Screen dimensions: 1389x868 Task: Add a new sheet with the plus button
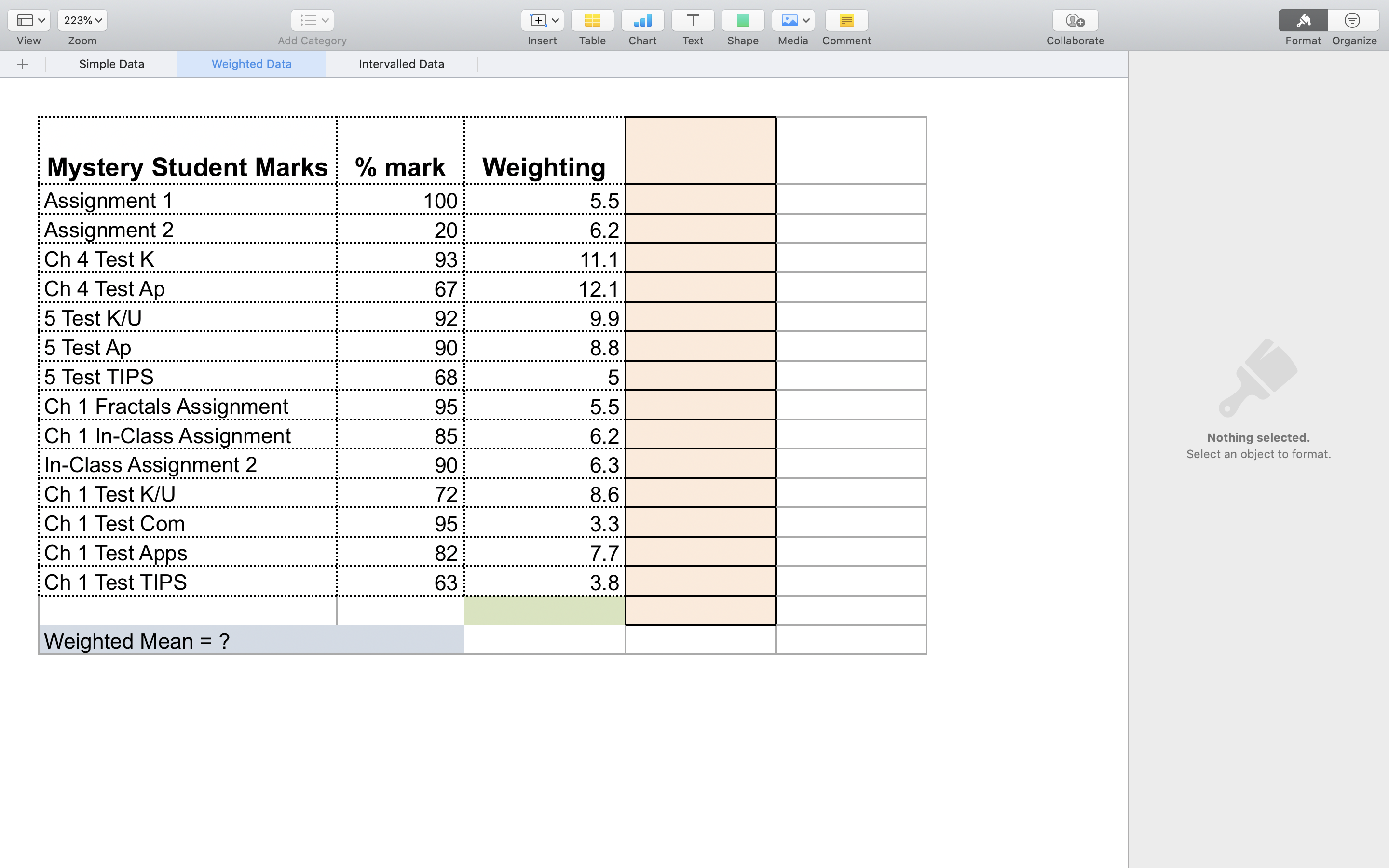coord(22,64)
